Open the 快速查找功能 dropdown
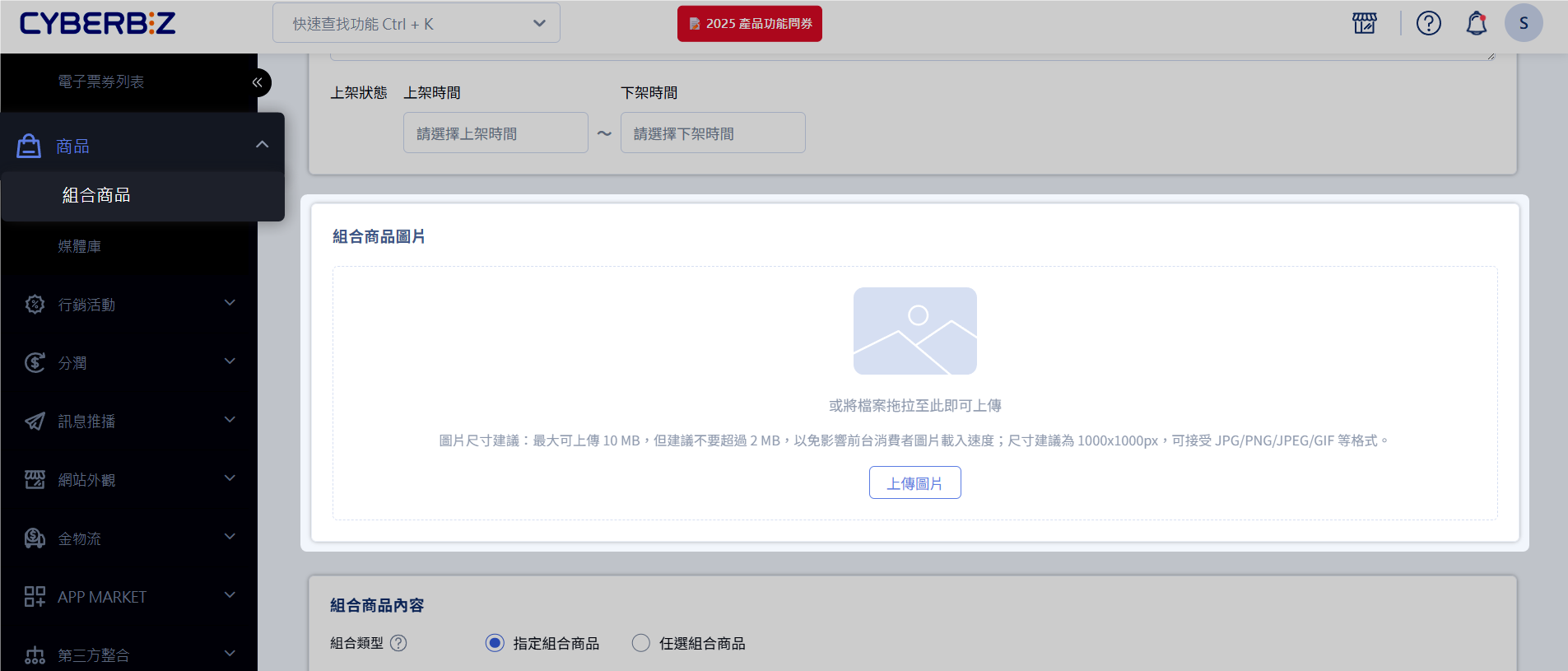Viewport: 1568px width, 671px height. pos(416,23)
